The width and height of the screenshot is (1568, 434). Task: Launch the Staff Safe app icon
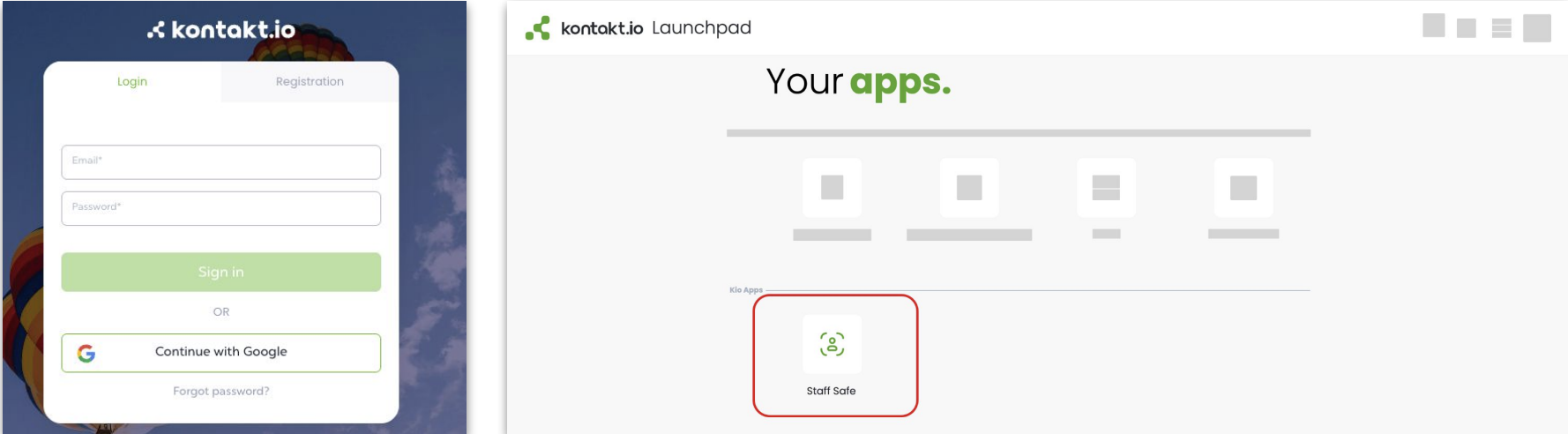(832, 344)
